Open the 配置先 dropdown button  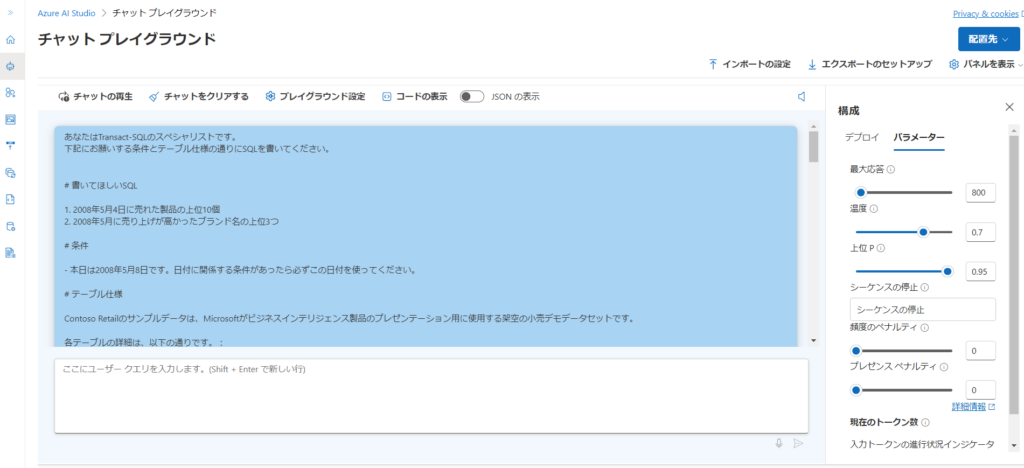988,38
